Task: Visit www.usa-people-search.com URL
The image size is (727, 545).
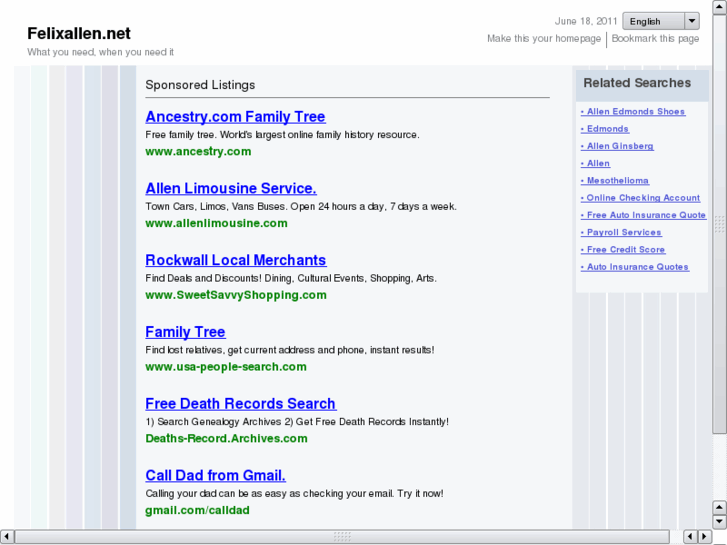Action: (x=226, y=367)
